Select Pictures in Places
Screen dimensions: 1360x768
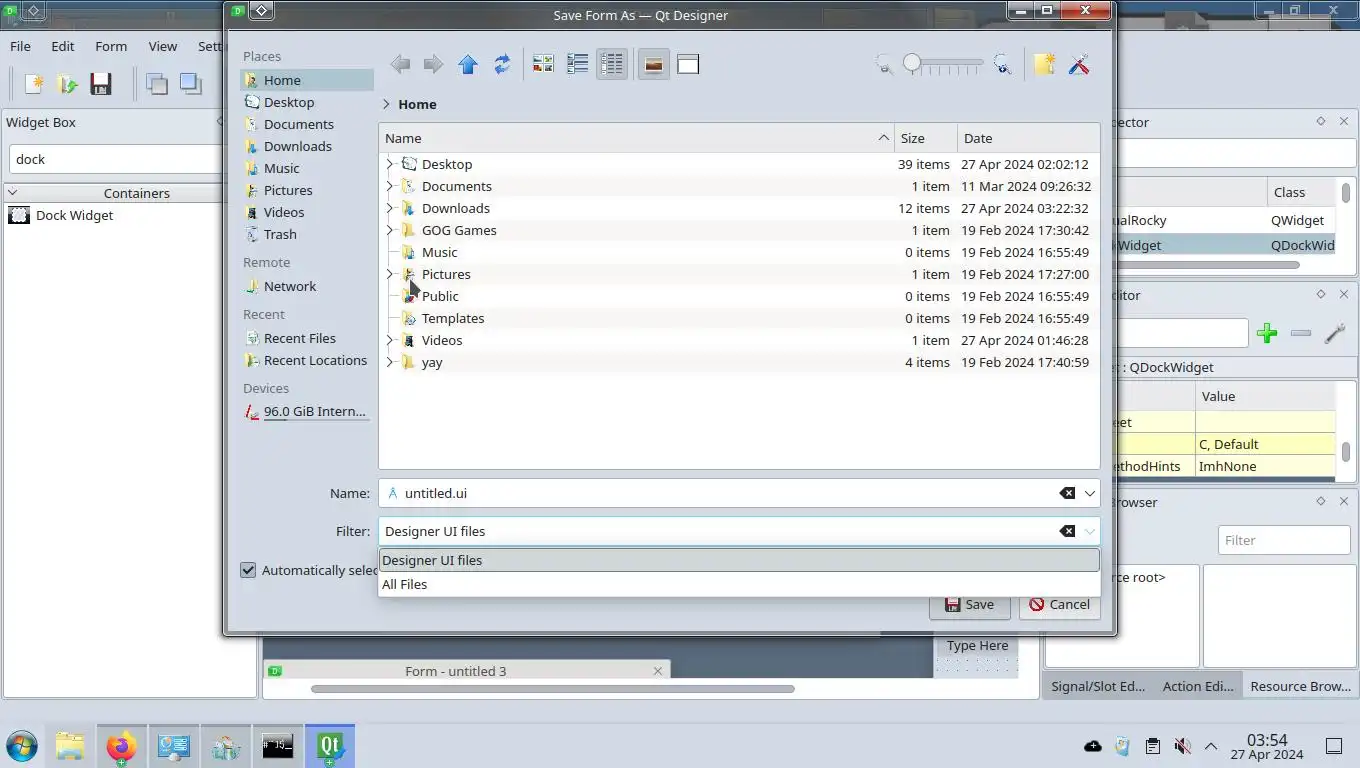tap(307, 190)
